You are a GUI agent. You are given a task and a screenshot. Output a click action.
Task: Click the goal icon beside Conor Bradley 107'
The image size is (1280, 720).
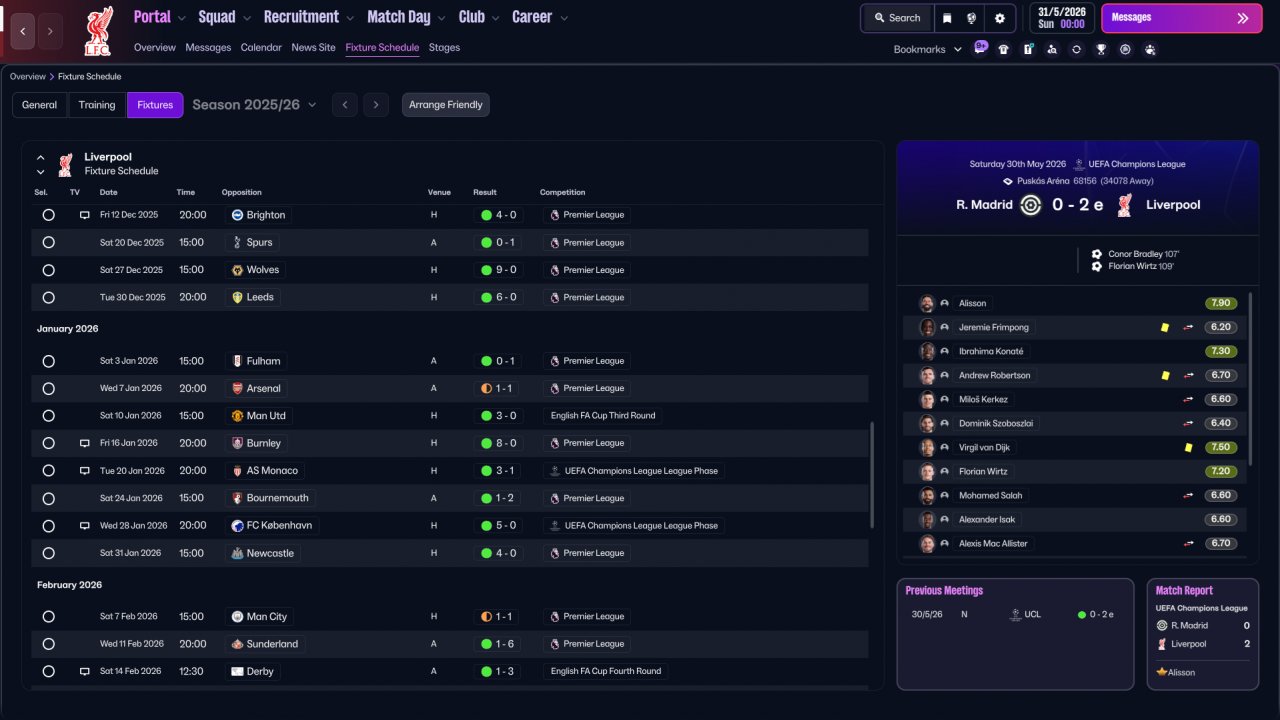point(1097,254)
